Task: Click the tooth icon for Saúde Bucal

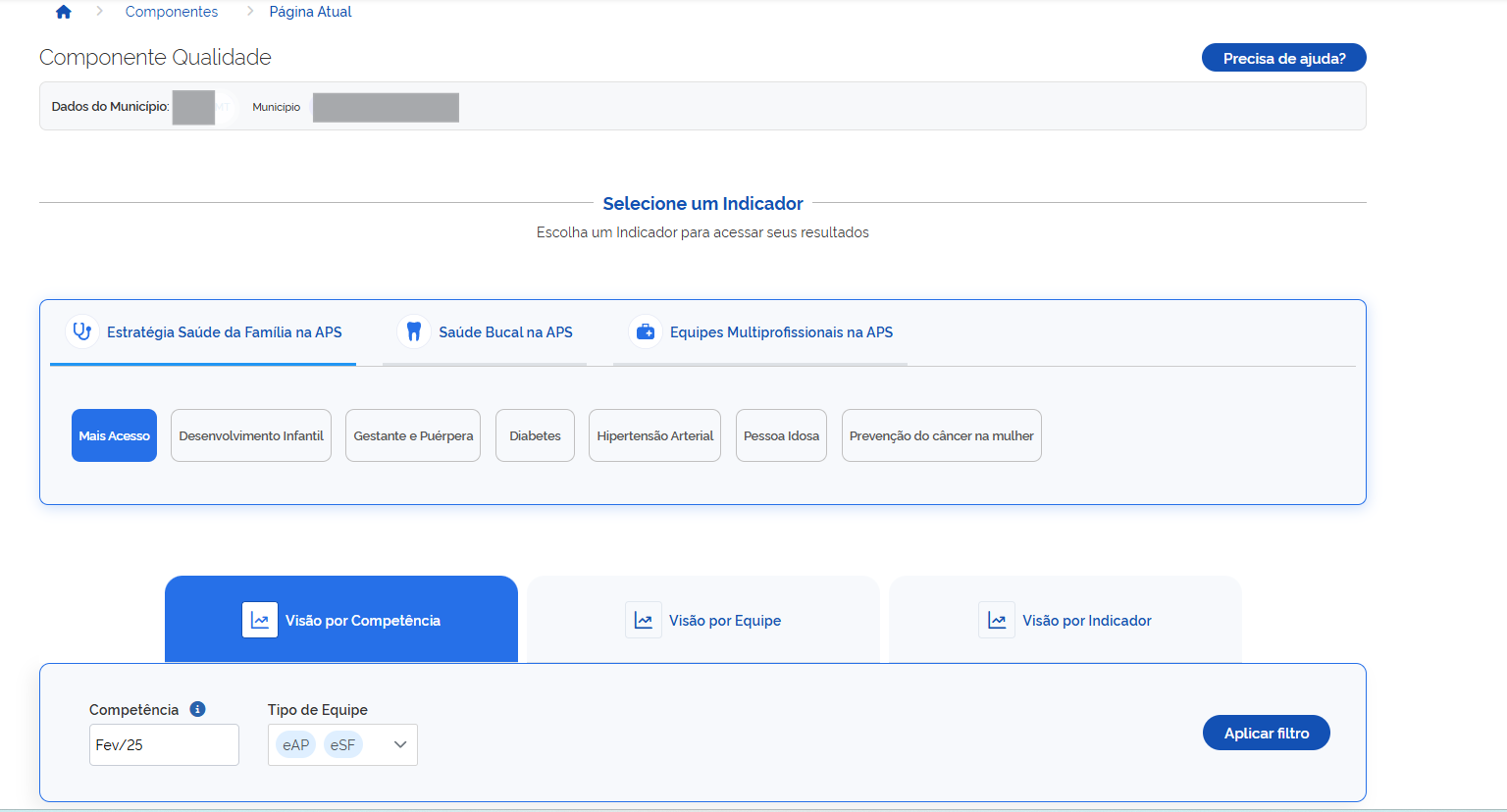Action: (414, 331)
